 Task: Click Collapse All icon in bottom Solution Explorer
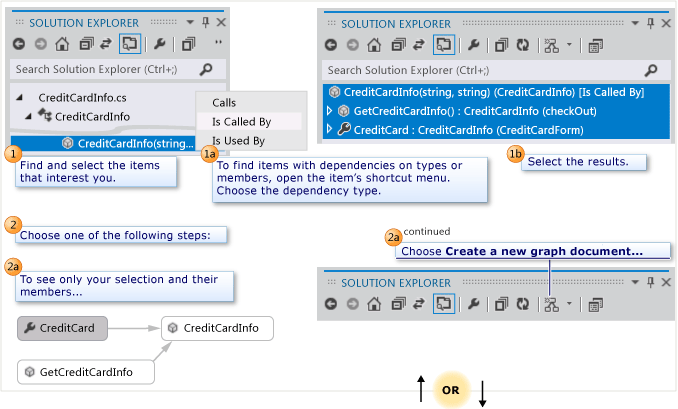(398, 304)
